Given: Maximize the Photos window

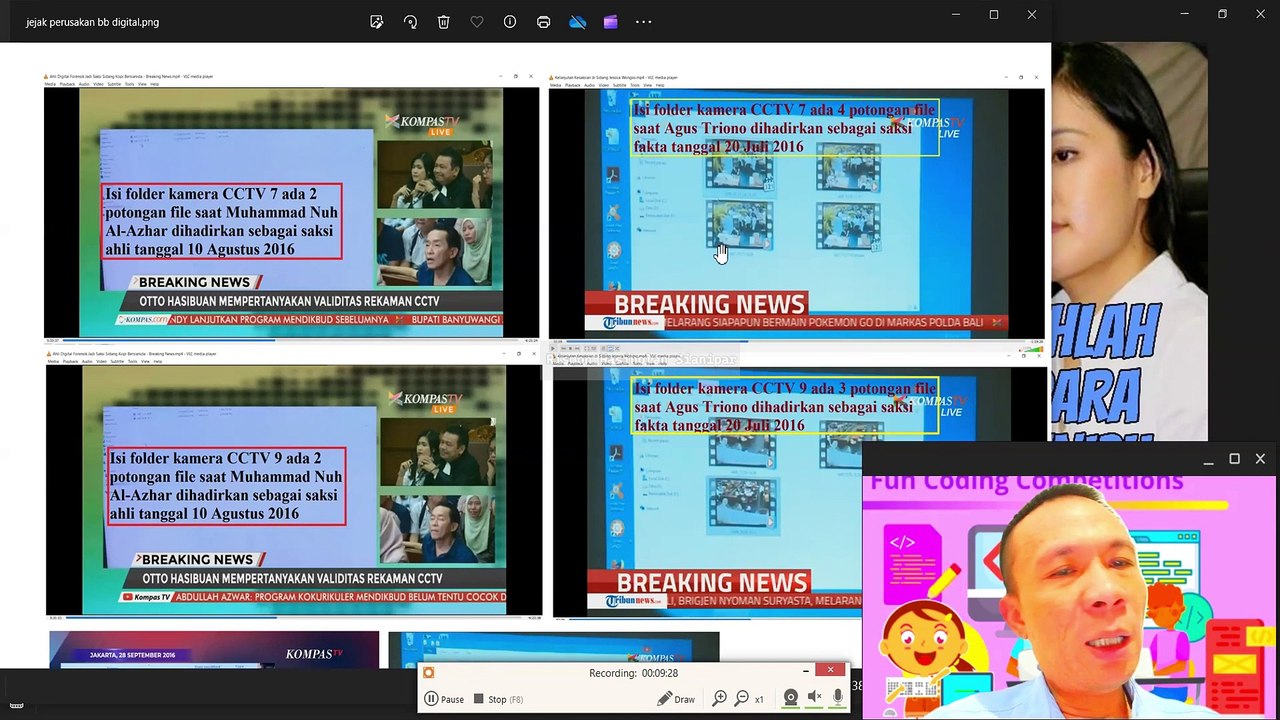Looking at the screenshot, I should click(x=994, y=15).
